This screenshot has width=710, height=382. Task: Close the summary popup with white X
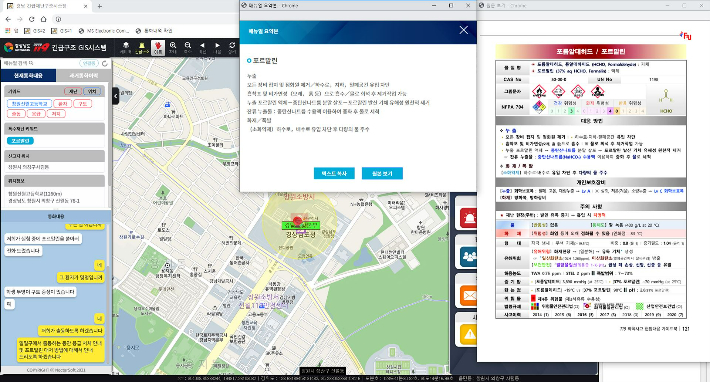[x=463, y=30]
